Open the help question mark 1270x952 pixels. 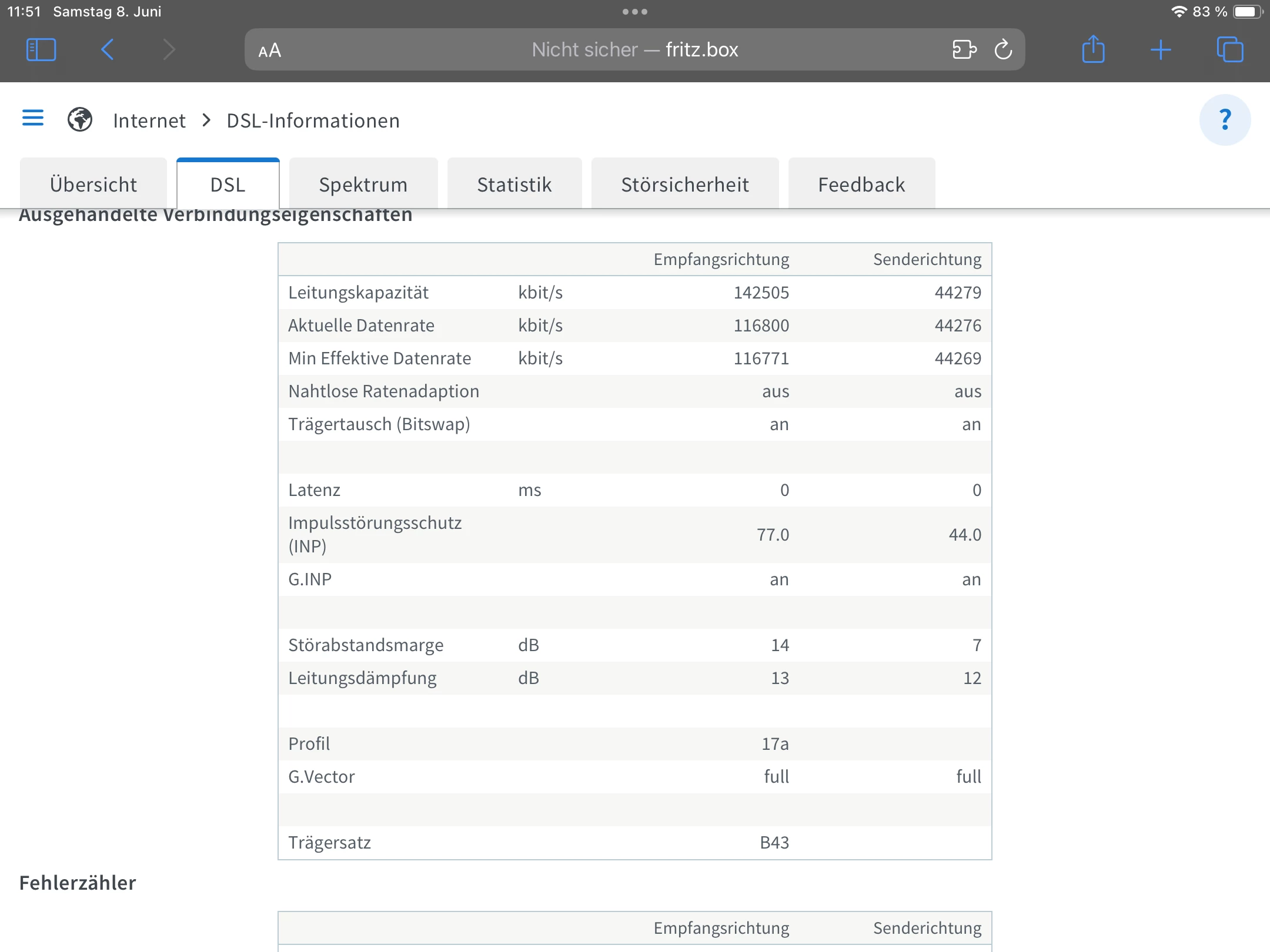(x=1225, y=120)
